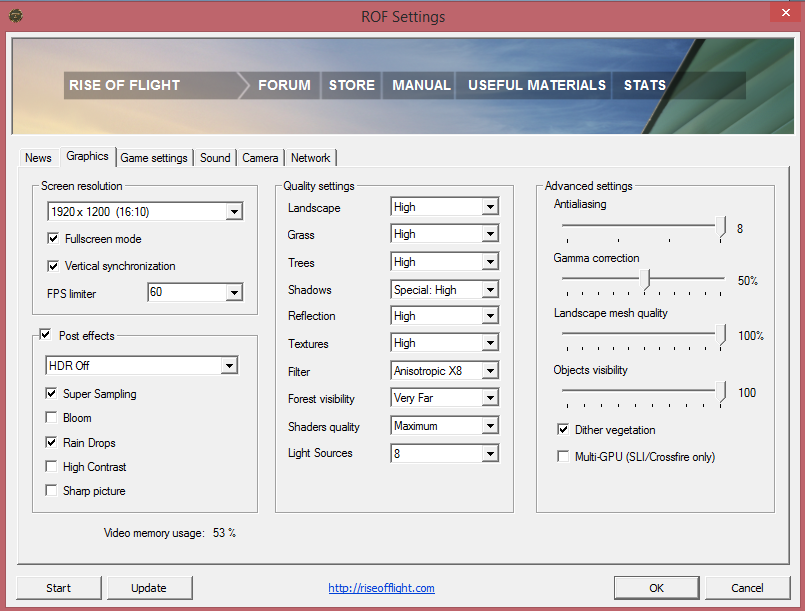Toggle the Fullscreen mode checkbox
Image resolution: width=805 pixels, height=611 pixels.
[52, 239]
